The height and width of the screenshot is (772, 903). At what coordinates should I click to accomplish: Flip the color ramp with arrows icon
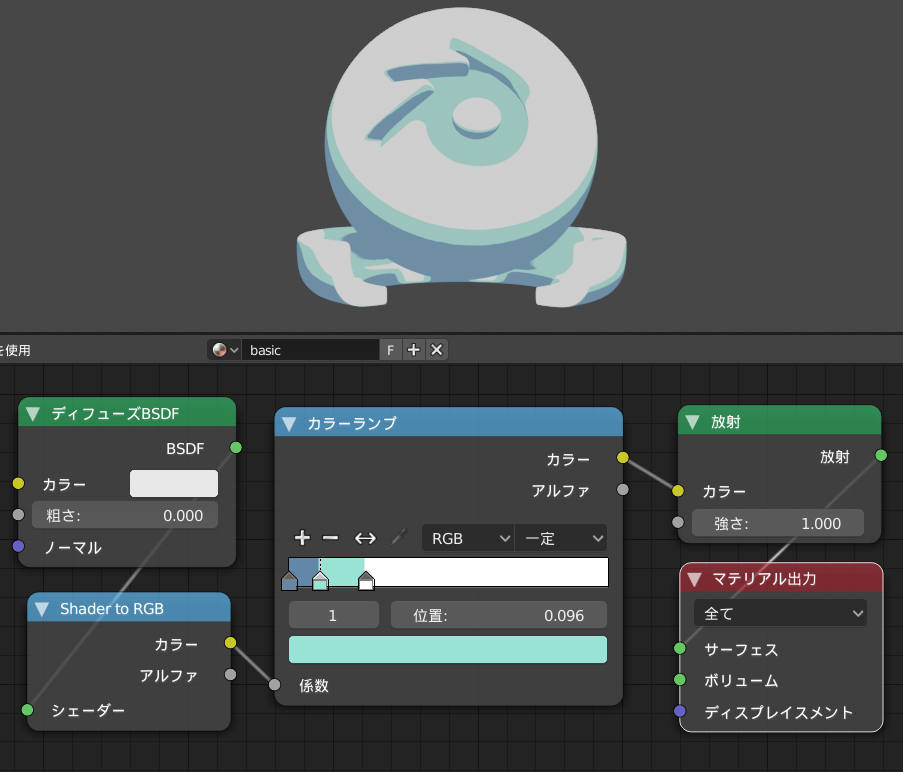365,538
